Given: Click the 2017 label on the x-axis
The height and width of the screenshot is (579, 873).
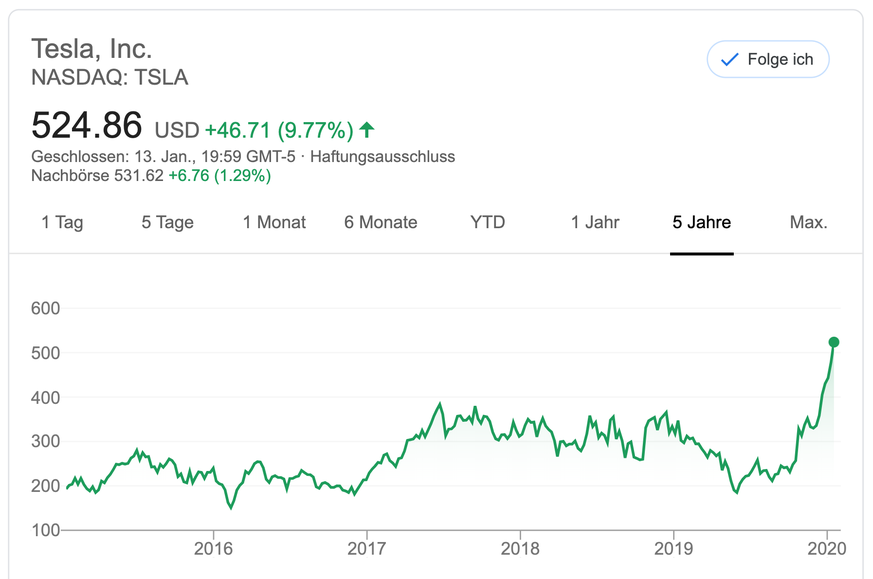Looking at the screenshot, I should pos(366,548).
